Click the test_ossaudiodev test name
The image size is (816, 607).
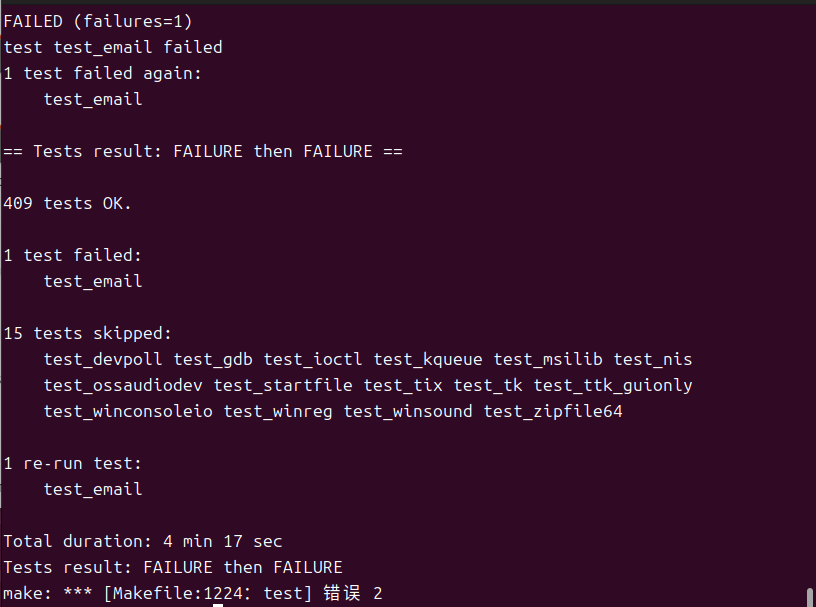tap(123, 385)
